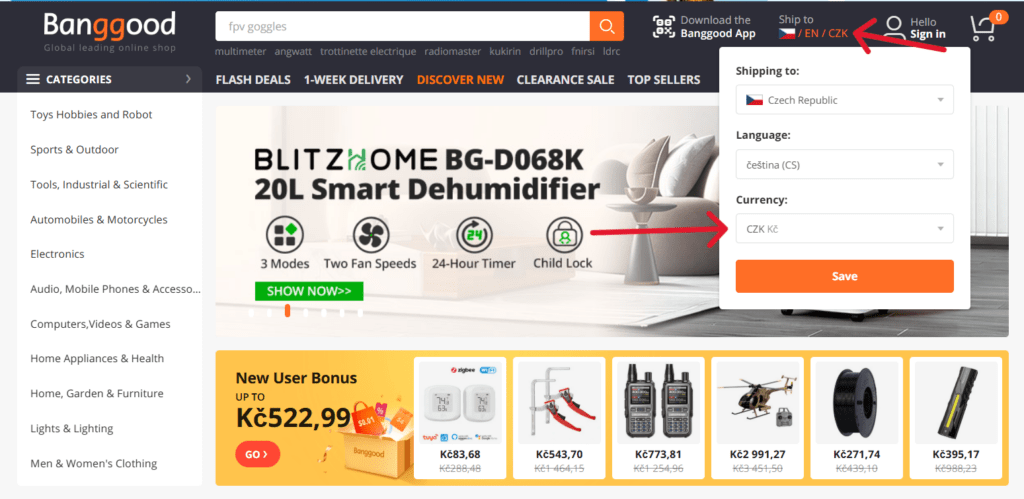Click the fpv goggles search field

tap(402, 27)
